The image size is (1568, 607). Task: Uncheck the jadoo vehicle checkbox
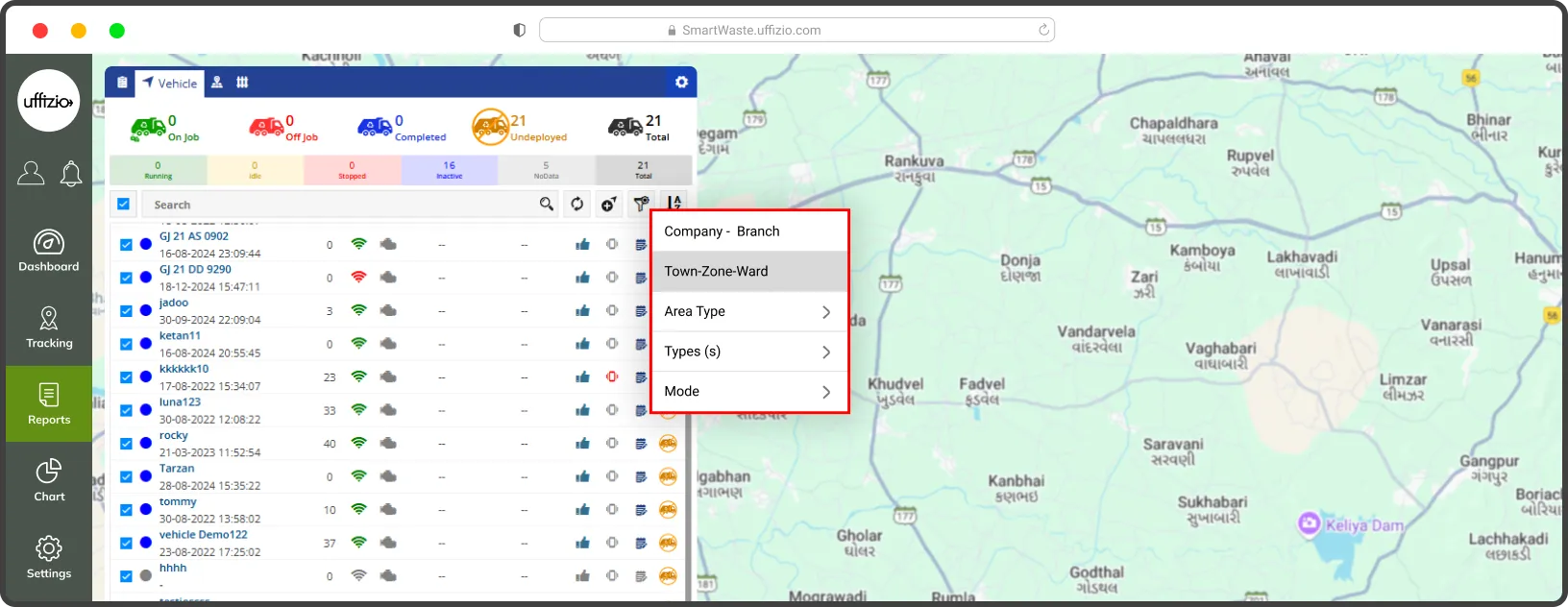[126, 311]
